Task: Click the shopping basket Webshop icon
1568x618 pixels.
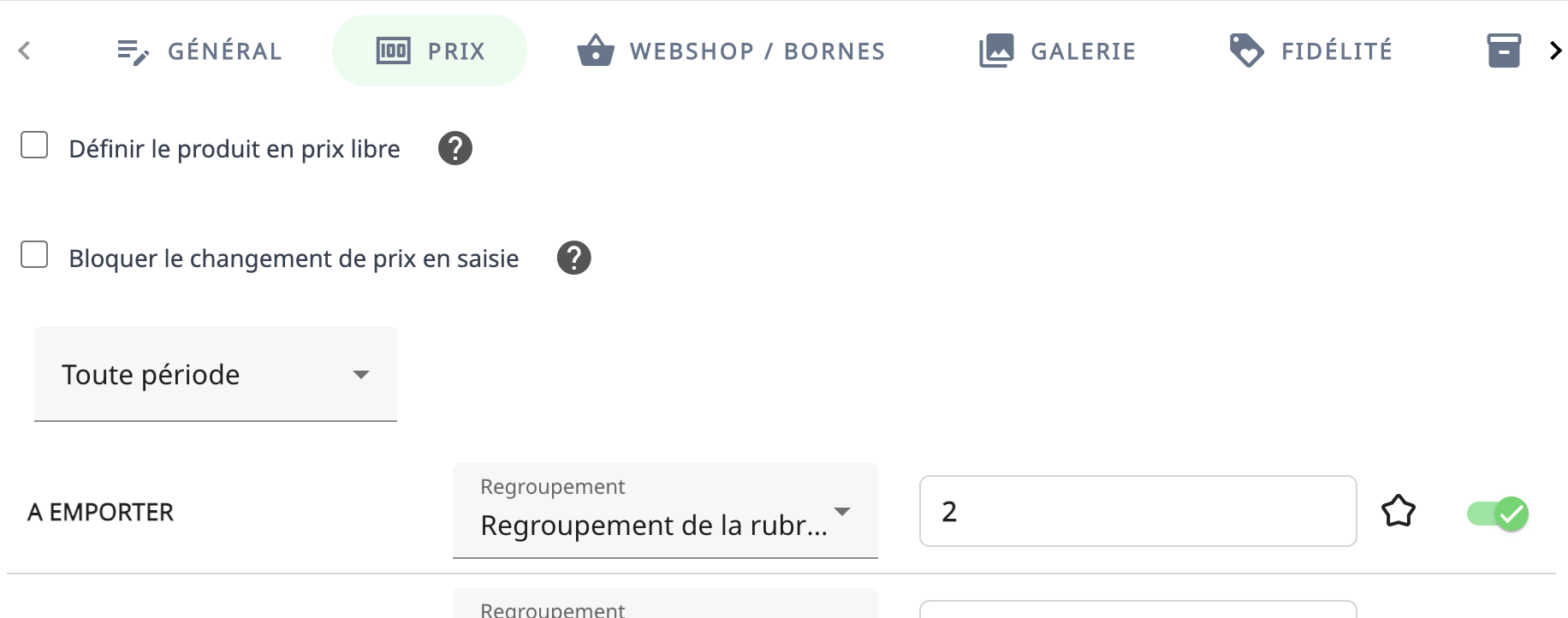Action: pyautogui.click(x=596, y=51)
